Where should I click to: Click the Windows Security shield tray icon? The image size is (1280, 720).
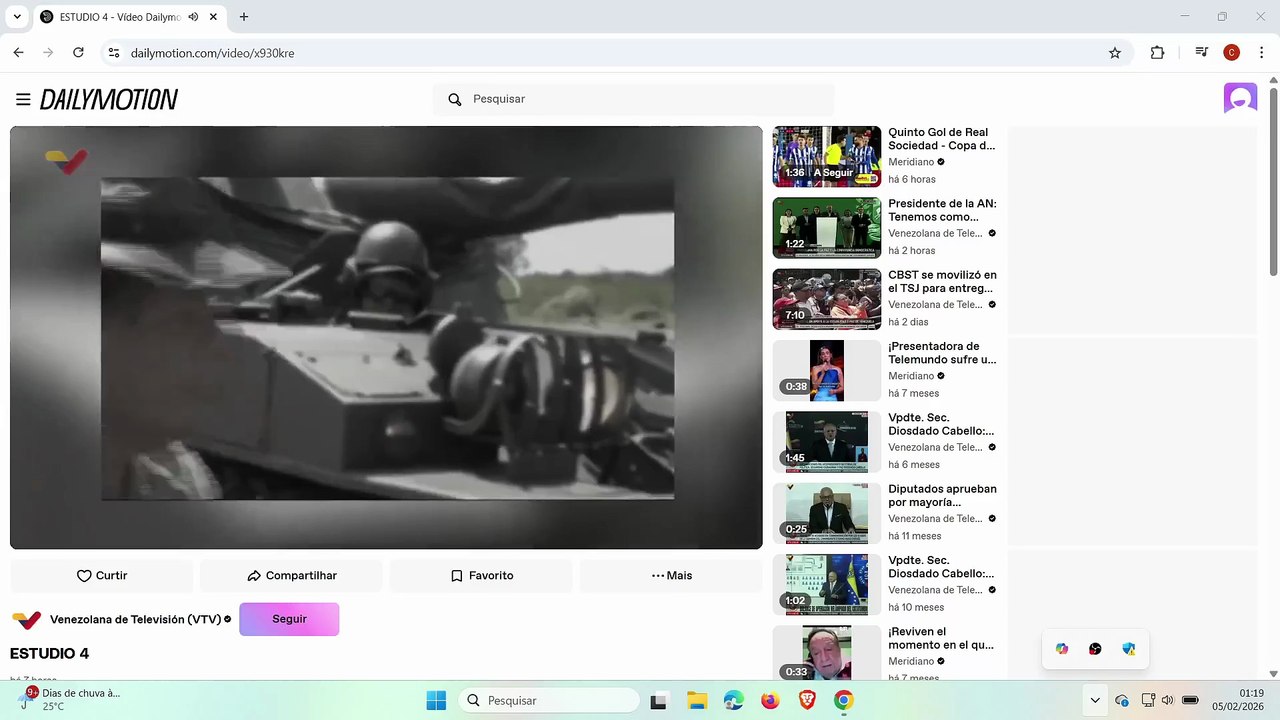(x=1129, y=649)
